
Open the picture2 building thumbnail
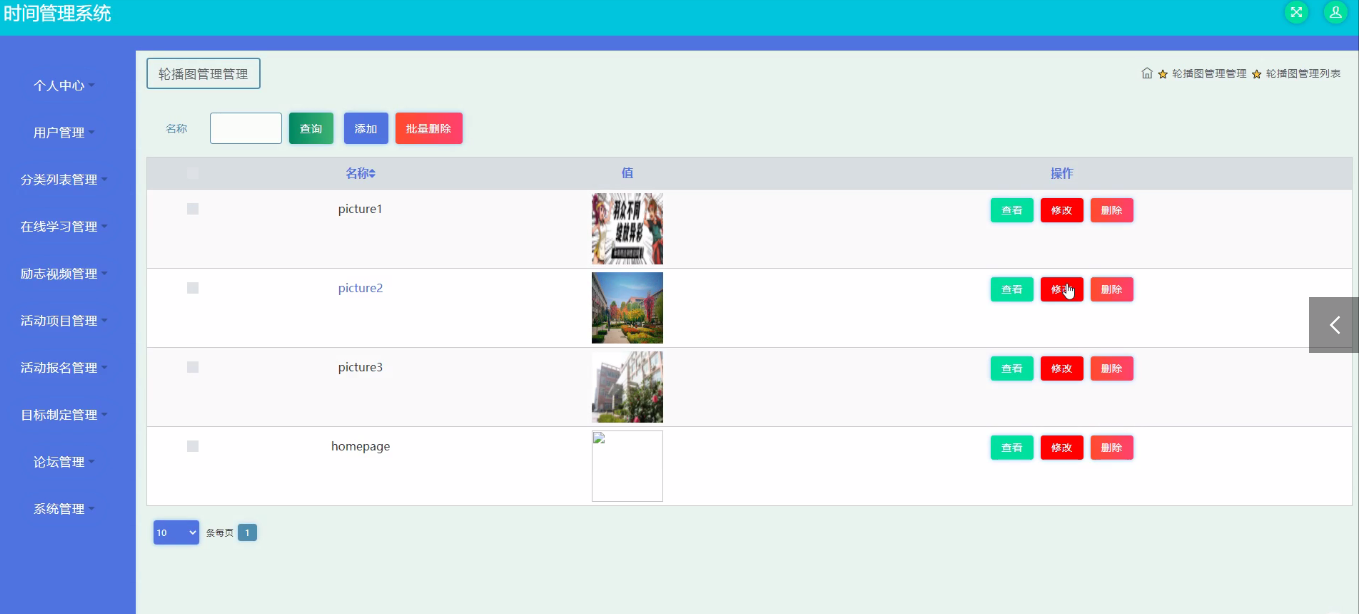coord(627,307)
